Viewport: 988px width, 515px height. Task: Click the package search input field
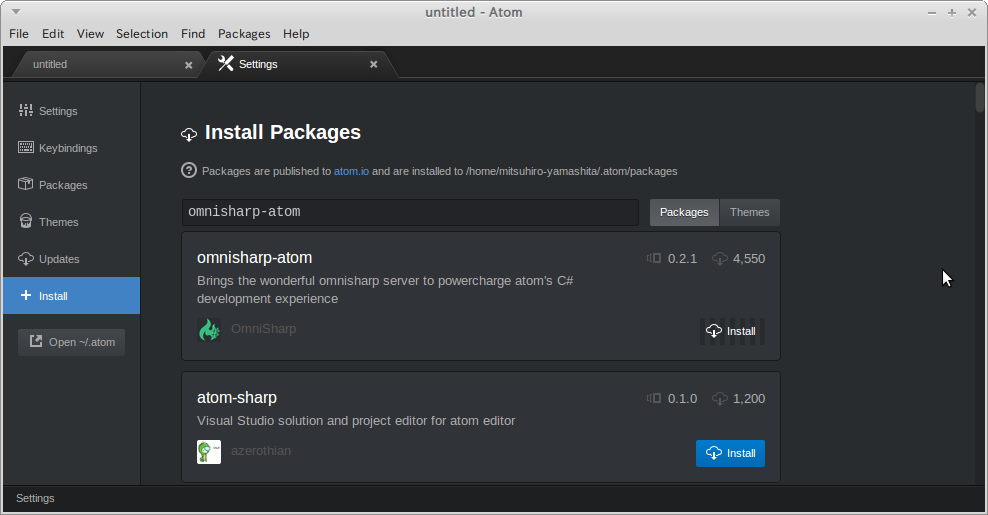coord(410,212)
